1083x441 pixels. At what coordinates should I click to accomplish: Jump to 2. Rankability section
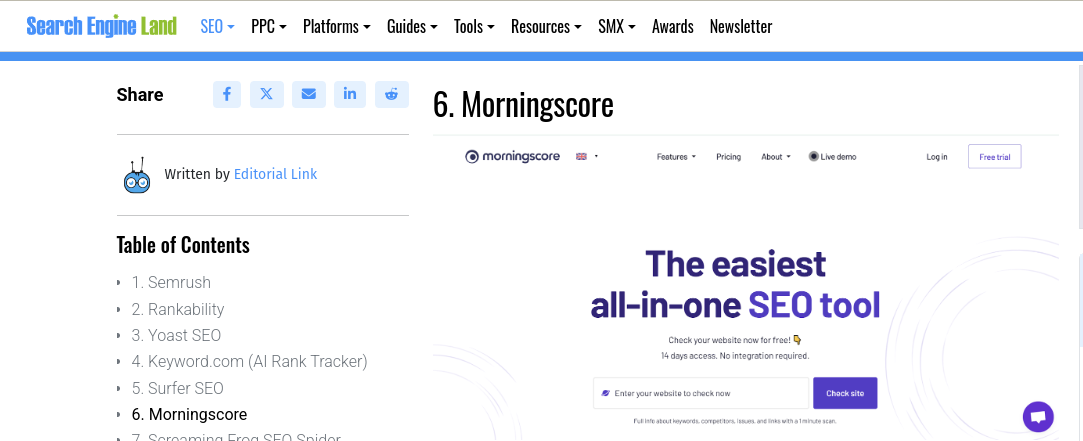178,309
